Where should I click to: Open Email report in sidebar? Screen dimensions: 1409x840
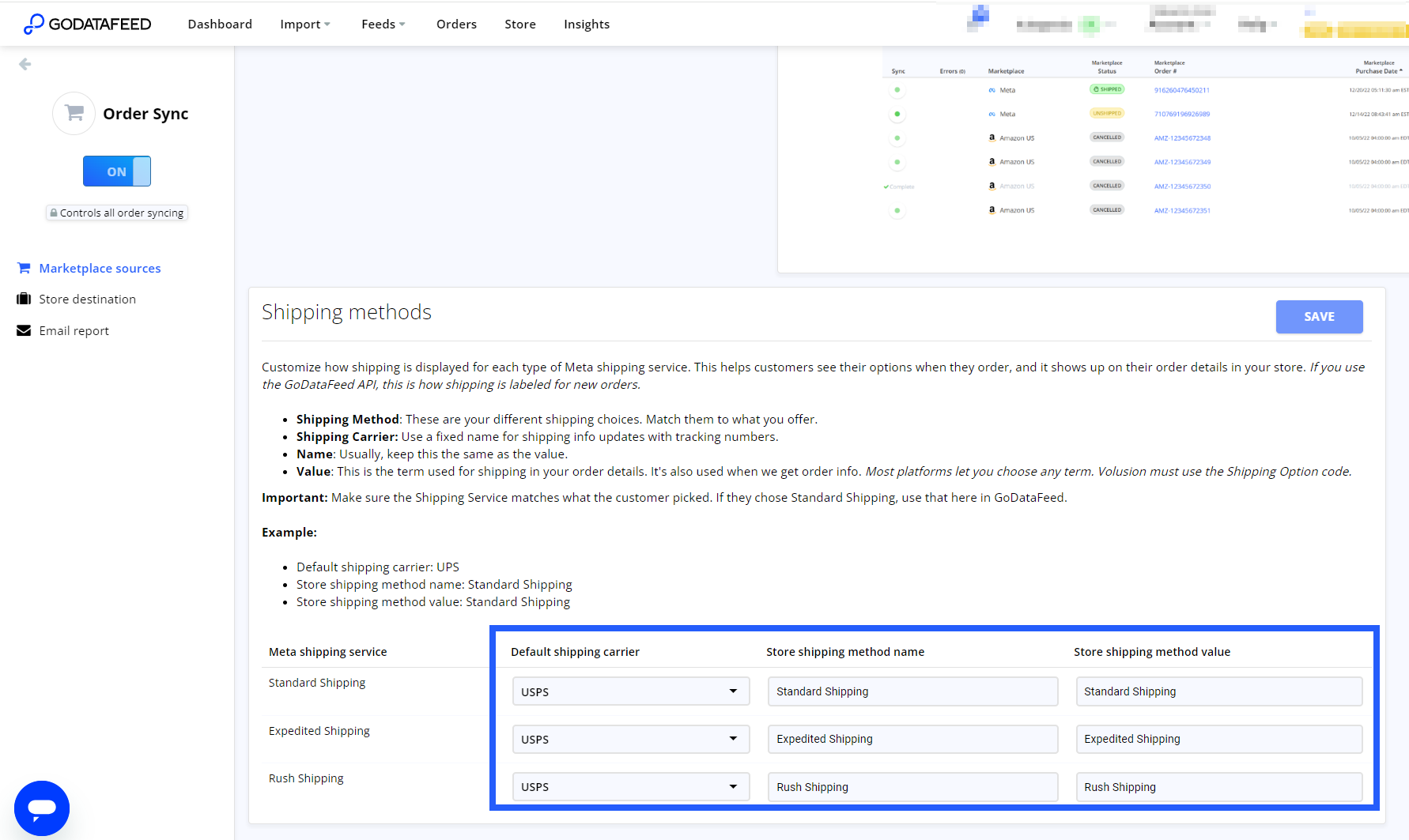(74, 330)
